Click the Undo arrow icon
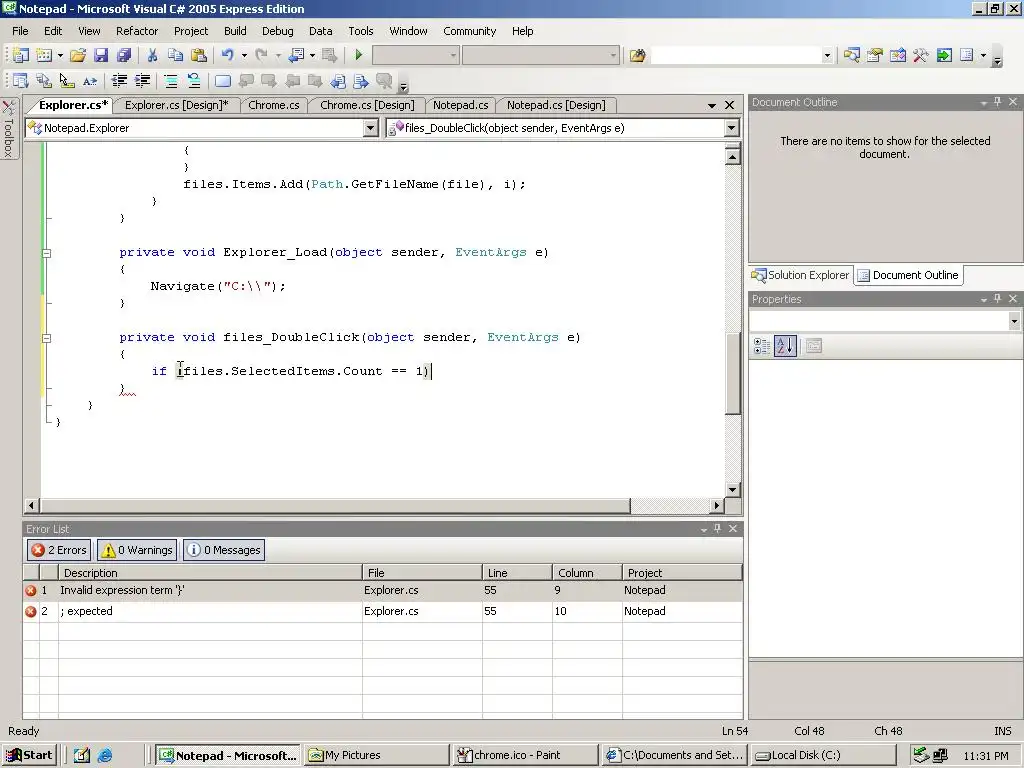The height and width of the screenshot is (768, 1024). point(227,56)
